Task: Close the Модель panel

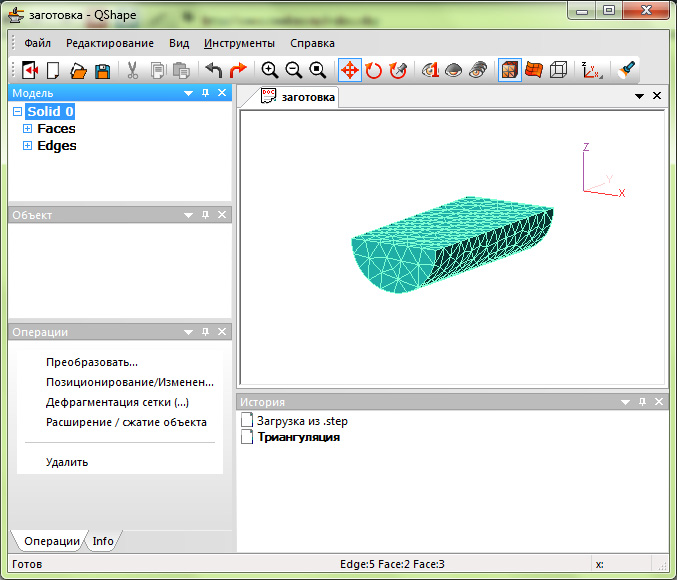Action: pyautogui.click(x=222, y=93)
